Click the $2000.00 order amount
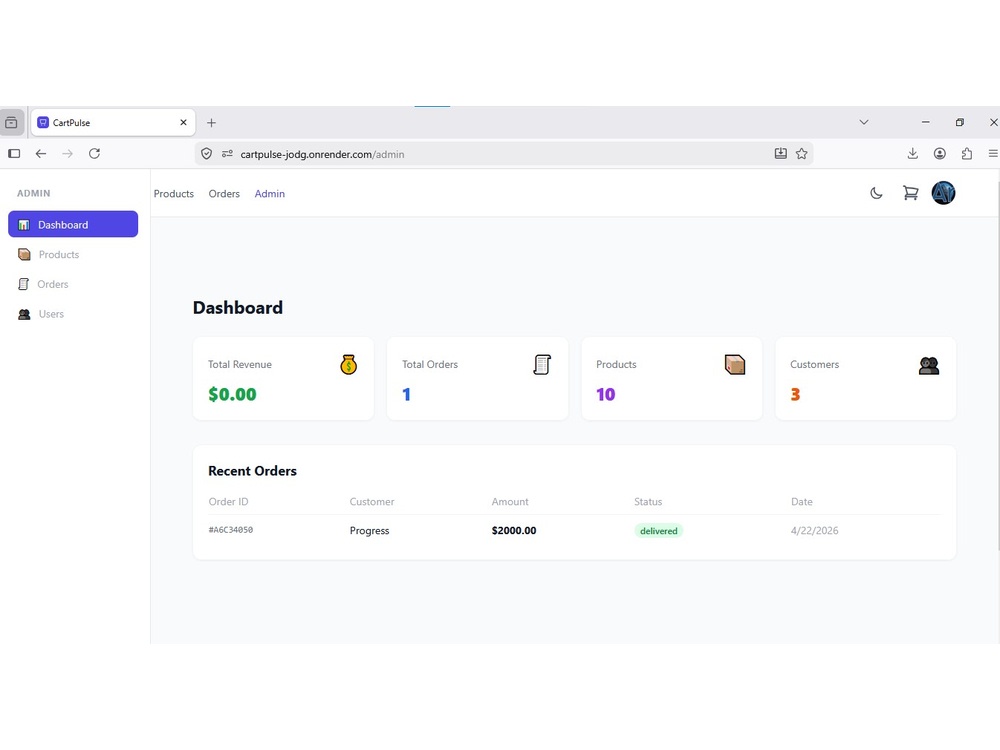Viewport: 1000px width, 750px height. point(514,531)
